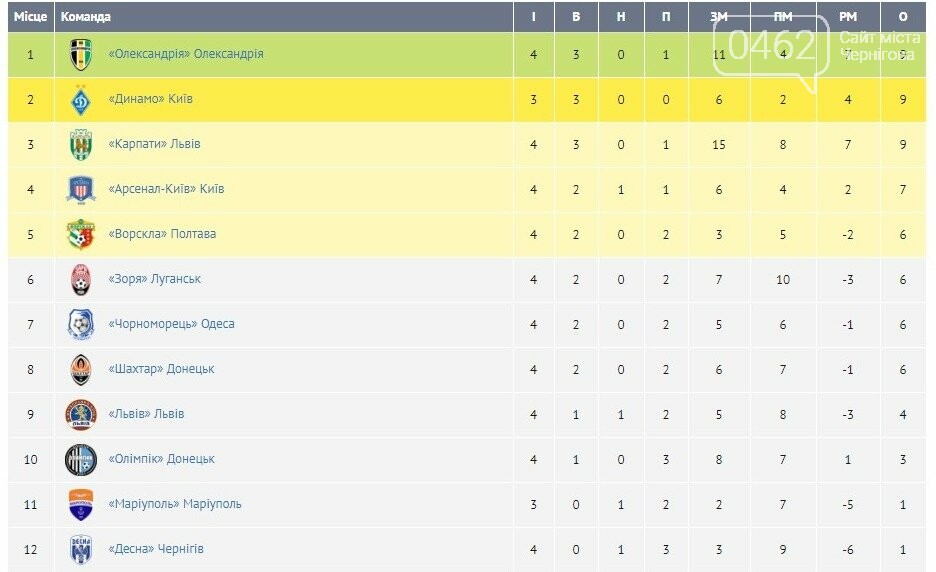
Task: Click the «О» points column header
Action: pos(904,17)
